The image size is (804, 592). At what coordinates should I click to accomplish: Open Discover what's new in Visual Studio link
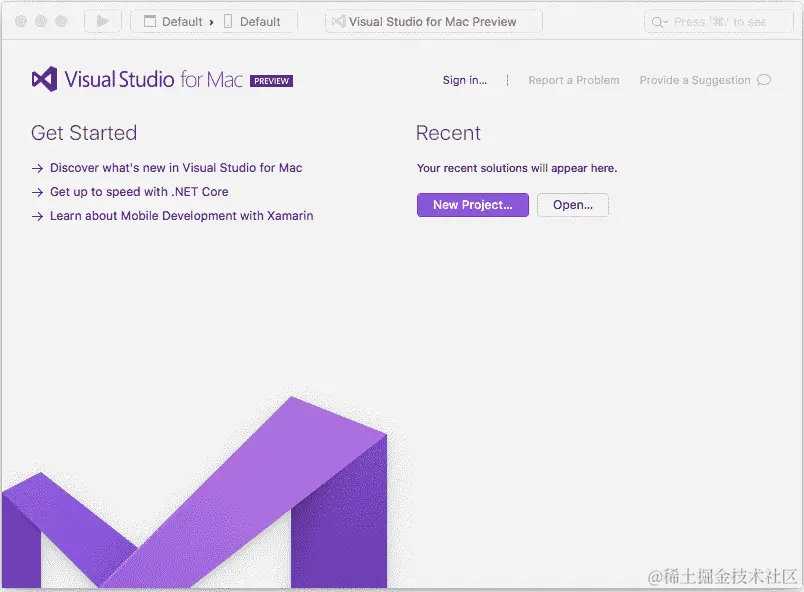tap(176, 168)
